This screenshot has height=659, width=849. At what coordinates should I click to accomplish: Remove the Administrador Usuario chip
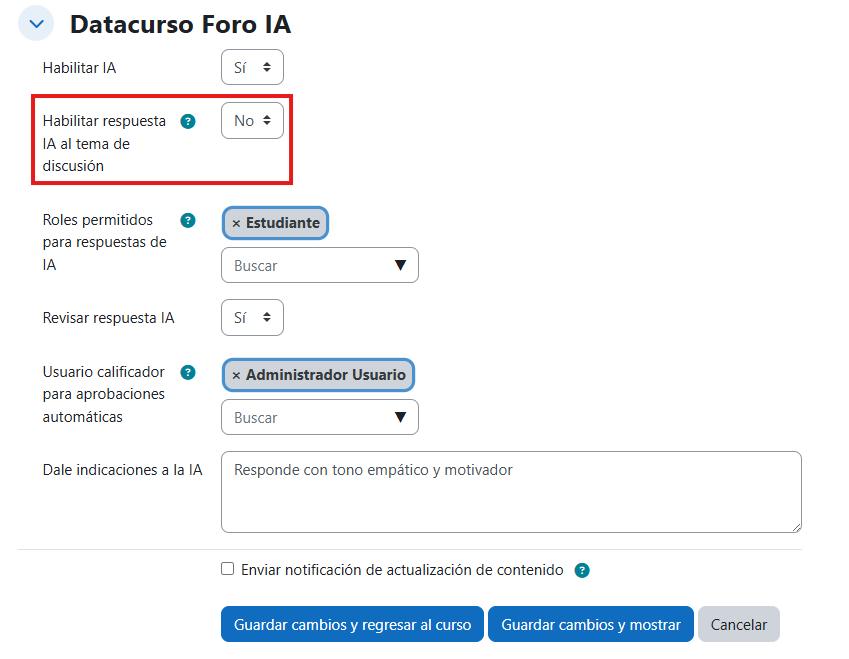pyautogui.click(x=235, y=375)
